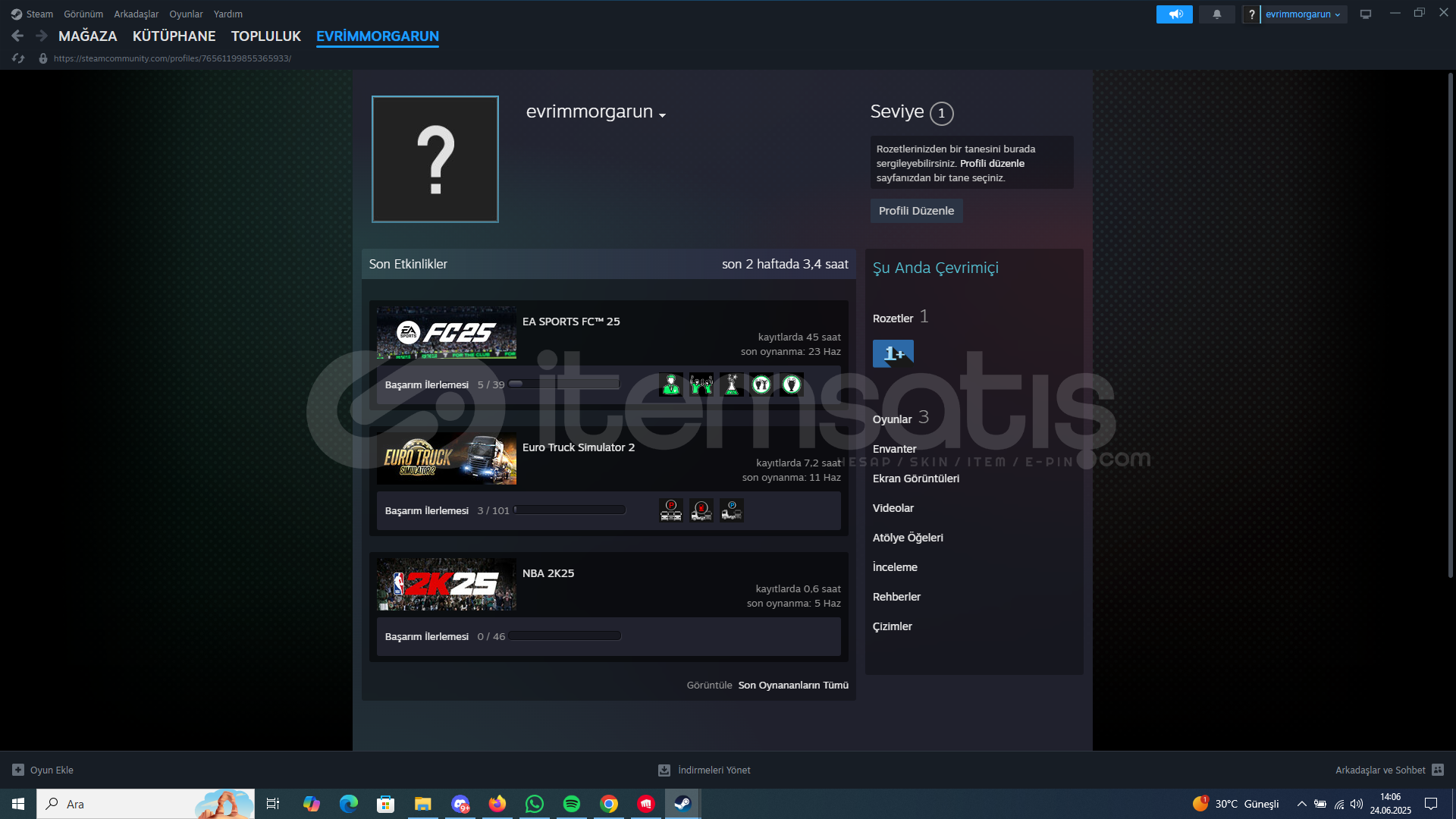Open Google Chrome from the taskbar
This screenshot has width=1456, height=819.
(x=609, y=804)
